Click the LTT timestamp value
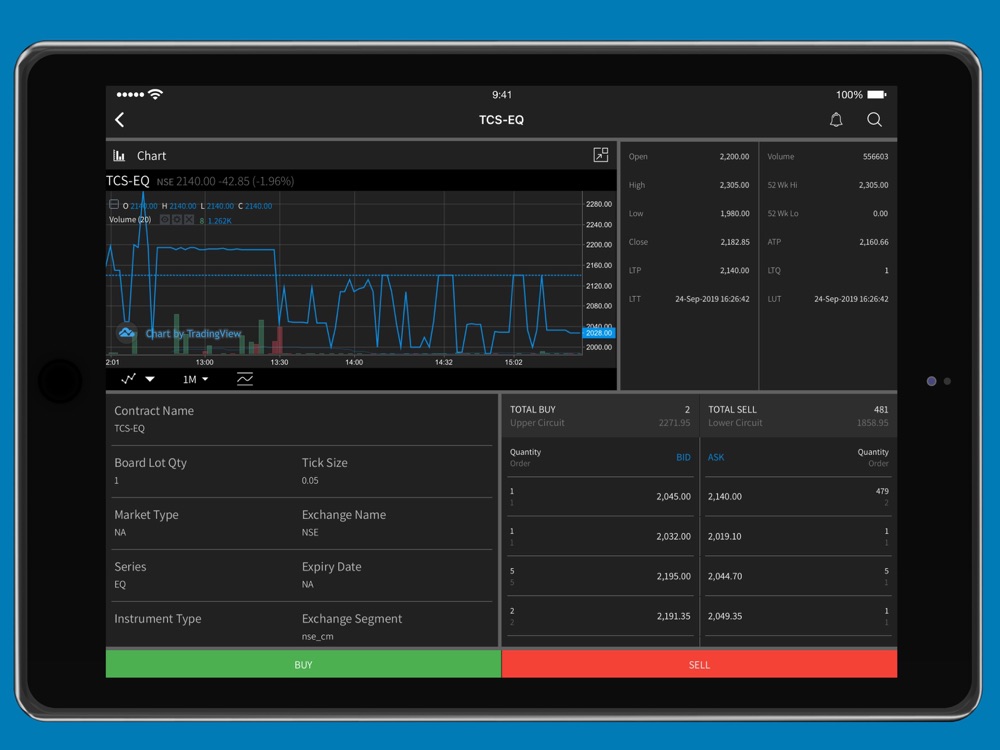The width and height of the screenshot is (1000, 750). point(712,299)
